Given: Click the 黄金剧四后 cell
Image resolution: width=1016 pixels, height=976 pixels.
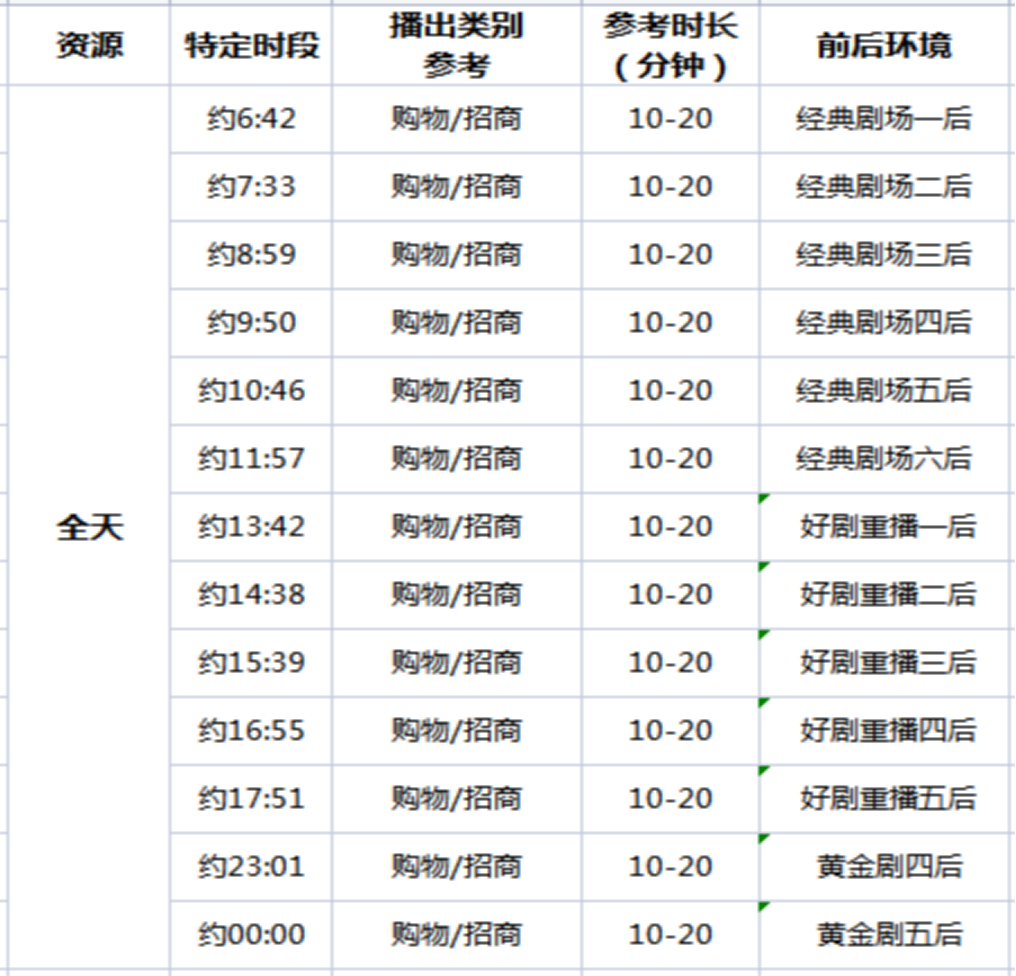Looking at the screenshot, I should pyautogui.click(x=884, y=866).
